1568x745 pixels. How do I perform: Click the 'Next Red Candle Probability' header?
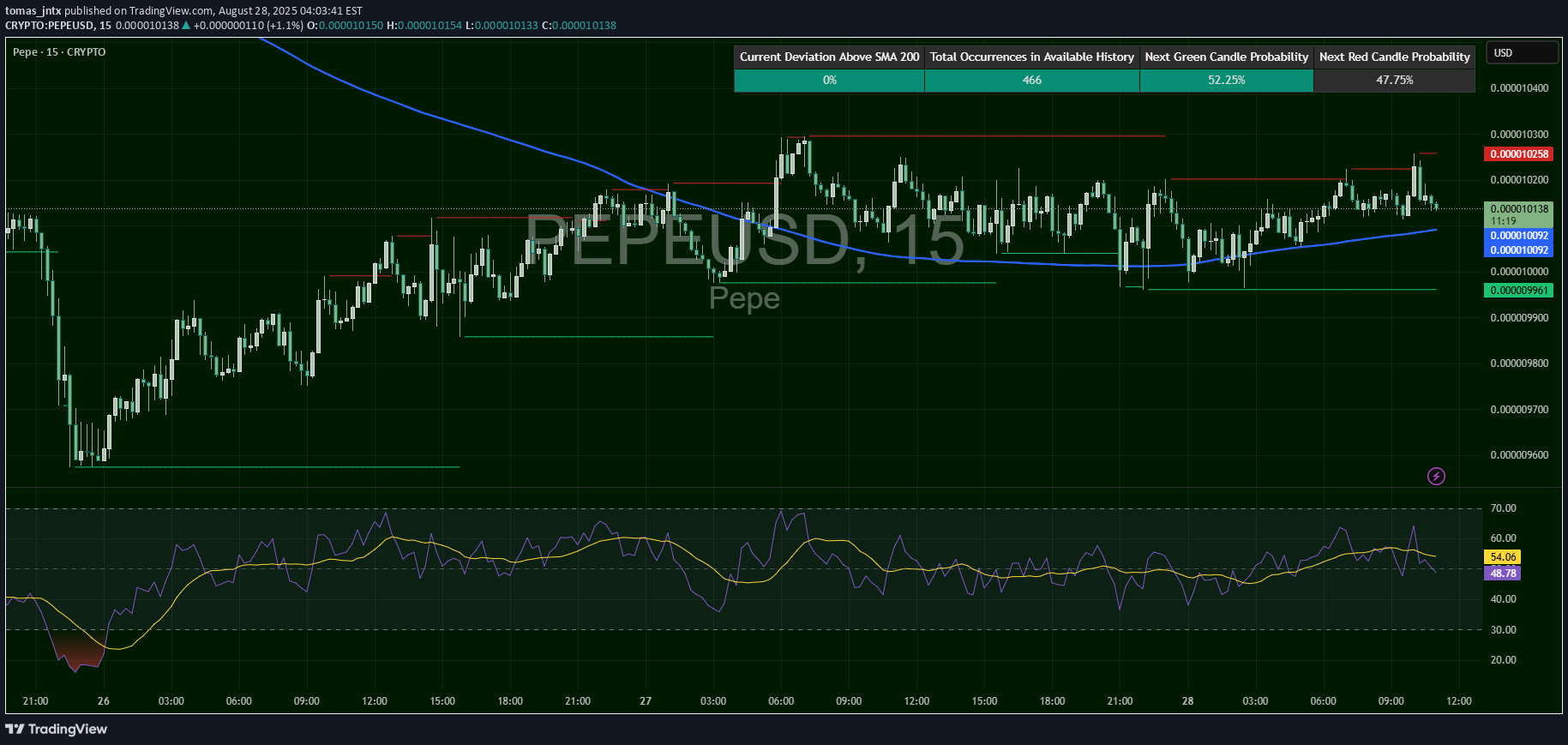[x=1395, y=57]
